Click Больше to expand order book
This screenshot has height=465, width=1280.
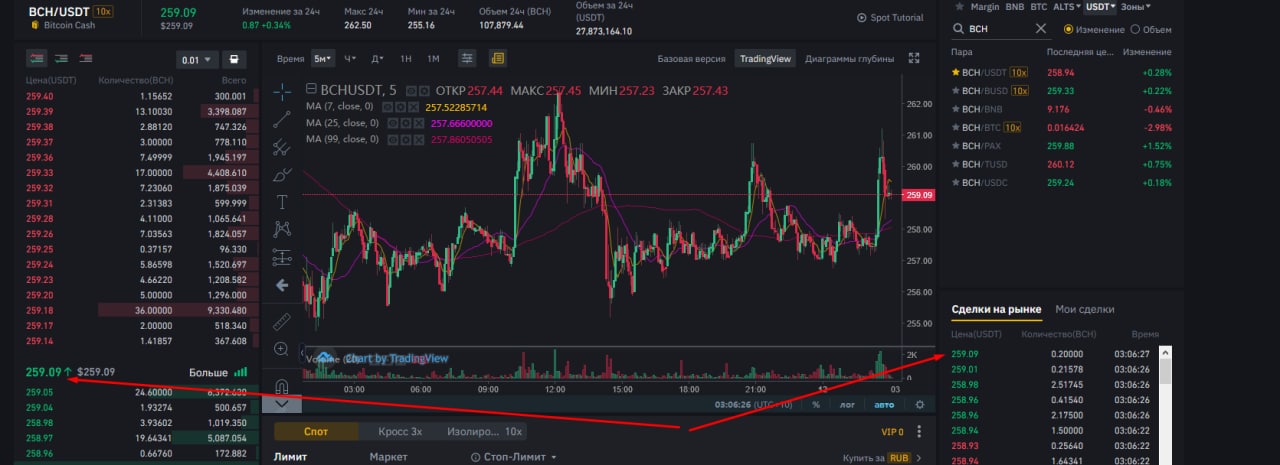point(219,372)
